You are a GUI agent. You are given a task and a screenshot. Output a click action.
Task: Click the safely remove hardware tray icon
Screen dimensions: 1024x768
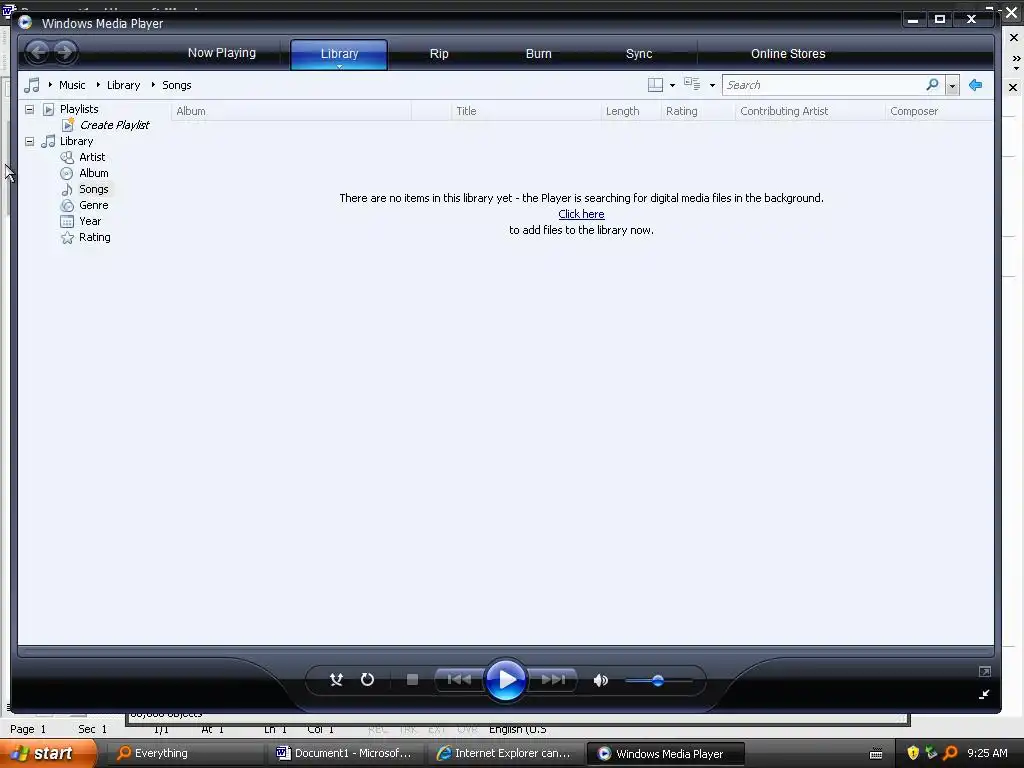click(x=932, y=752)
